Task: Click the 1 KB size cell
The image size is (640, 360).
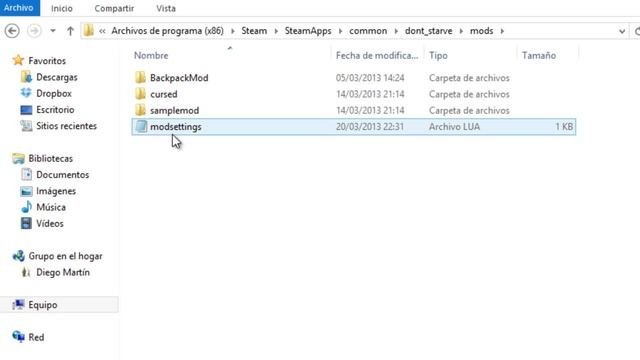Action: (564, 127)
